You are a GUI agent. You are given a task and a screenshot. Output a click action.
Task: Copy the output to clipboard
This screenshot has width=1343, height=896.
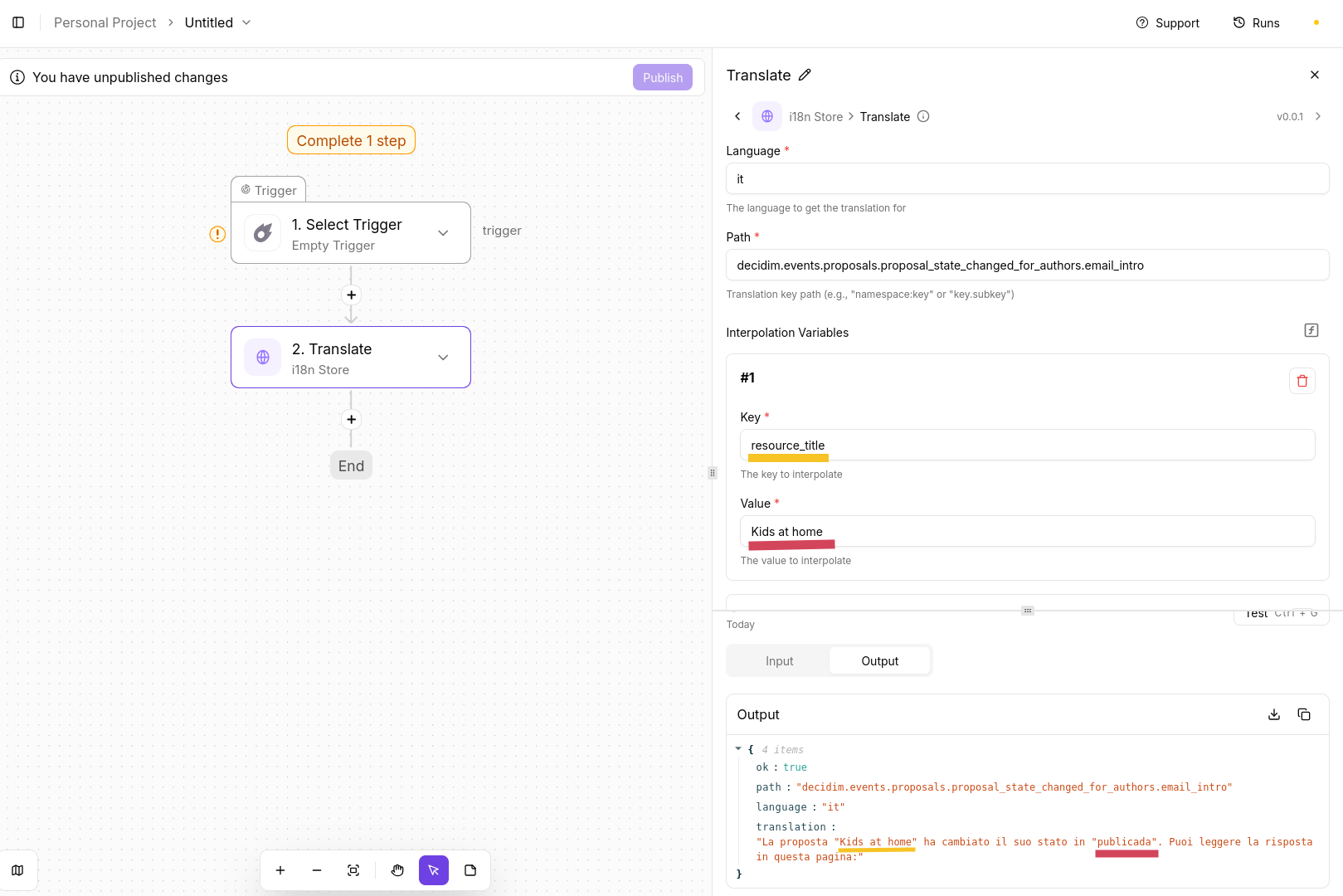tap(1304, 714)
